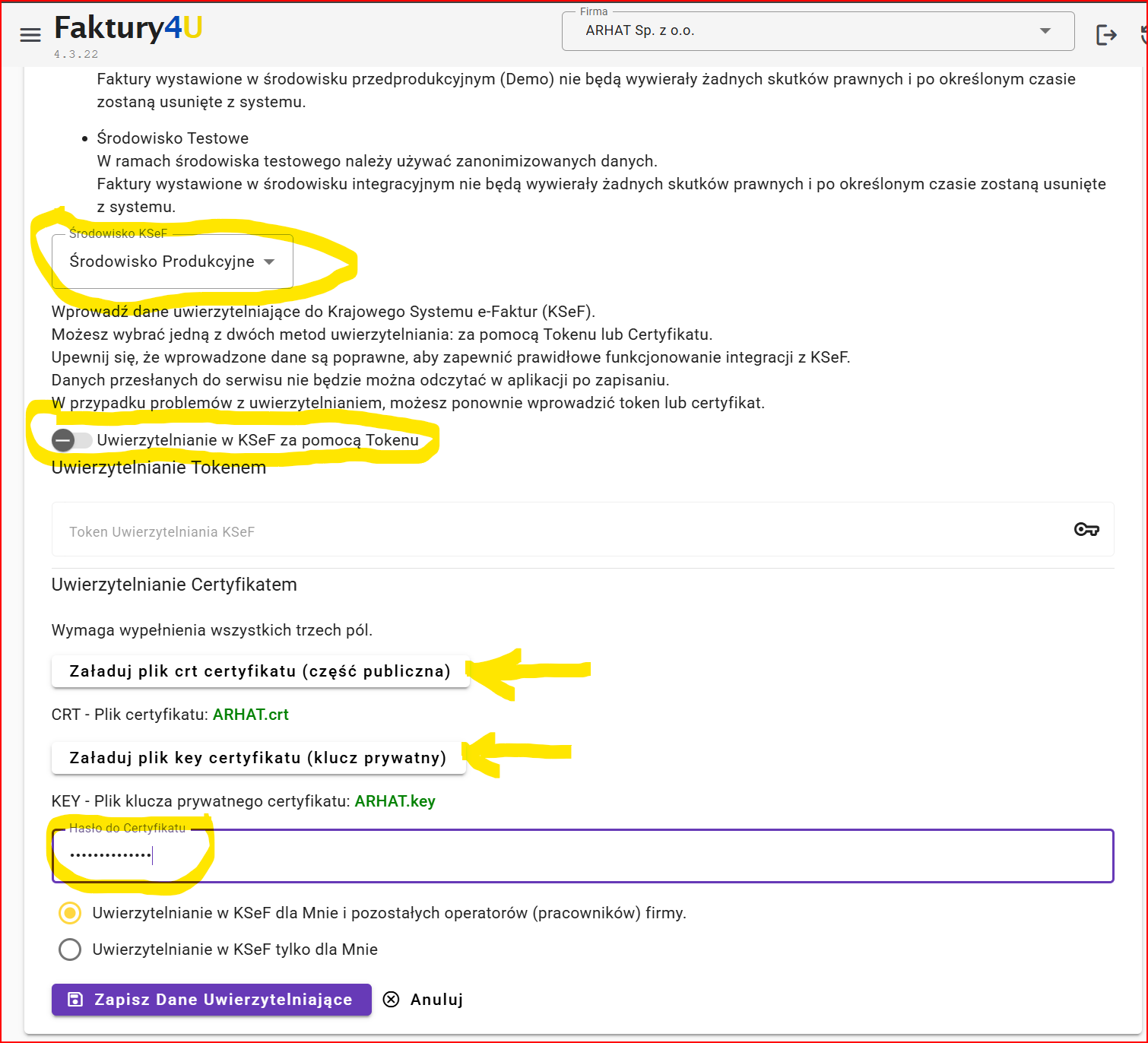Click "Załaduj plik crt certyfikatu" button
Viewport: 1148px width, 1043px height.
pyautogui.click(x=260, y=671)
